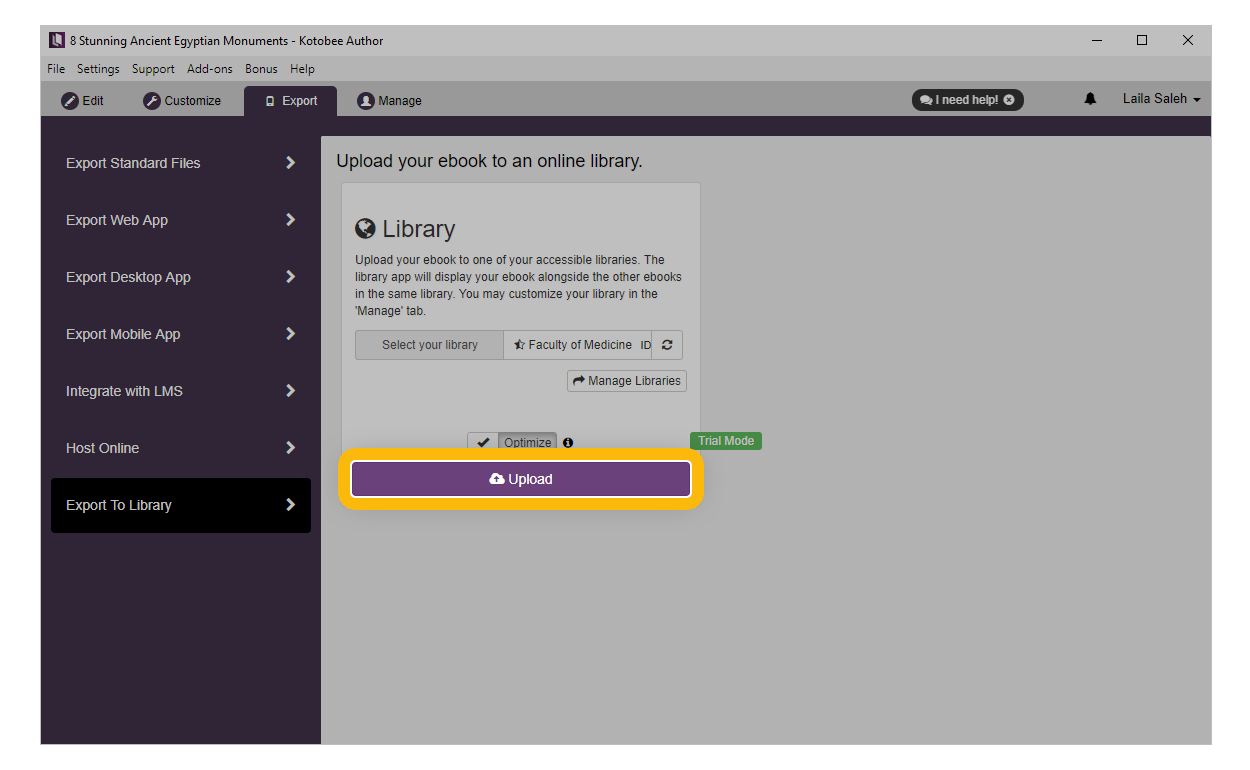Click heading 'Upload your ebook to an online library.'
The image size is (1250, 770).
[489, 161]
